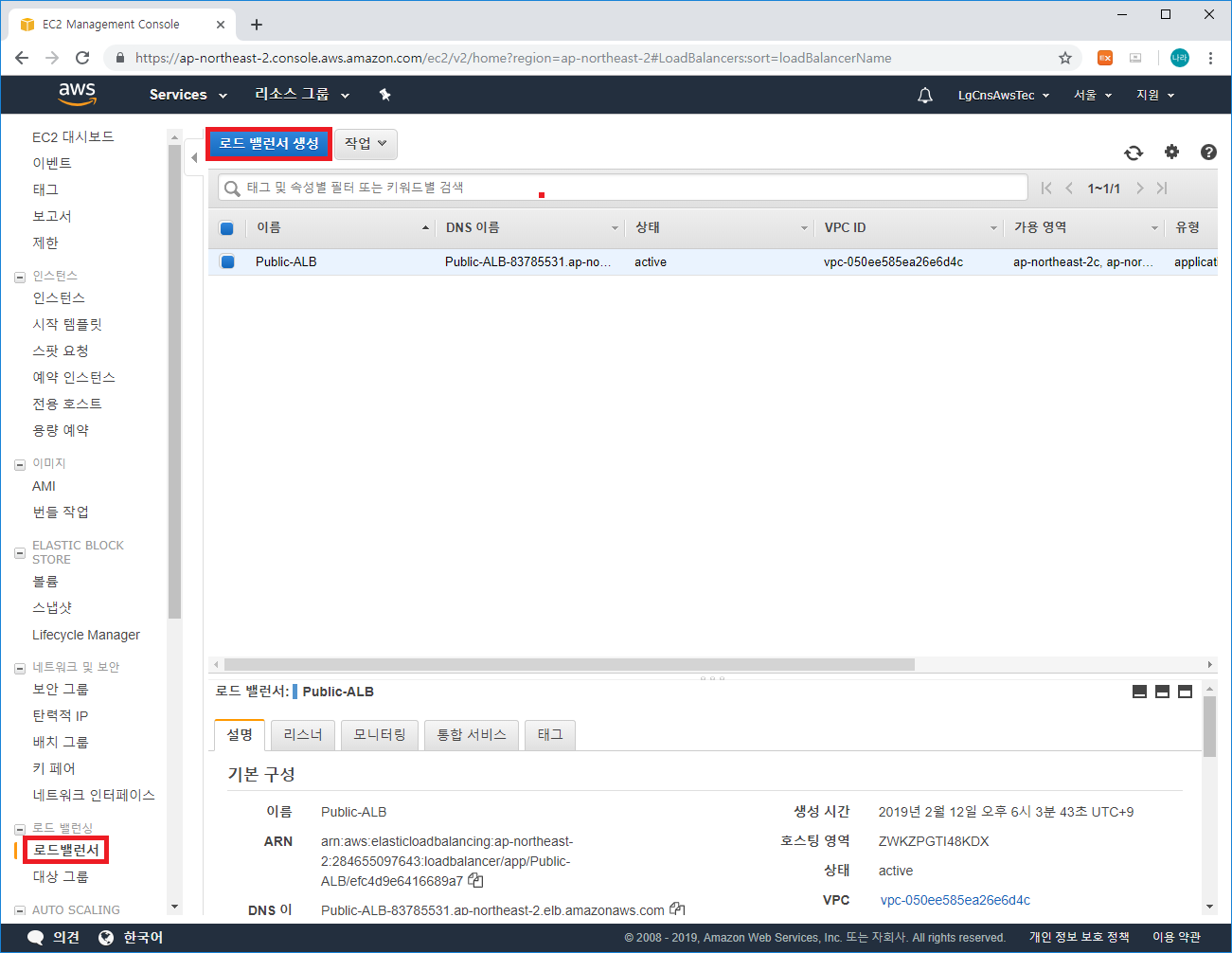Click the language globe icon in footer
This screenshot has width=1232, height=953.
coord(106,937)
